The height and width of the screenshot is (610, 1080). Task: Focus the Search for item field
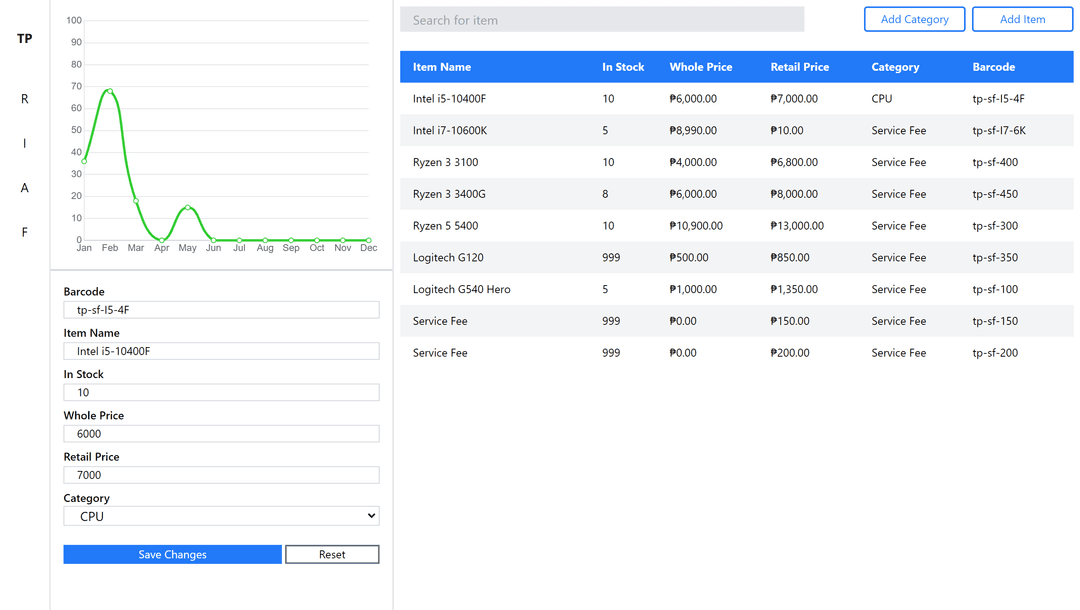tap(602, 20)
